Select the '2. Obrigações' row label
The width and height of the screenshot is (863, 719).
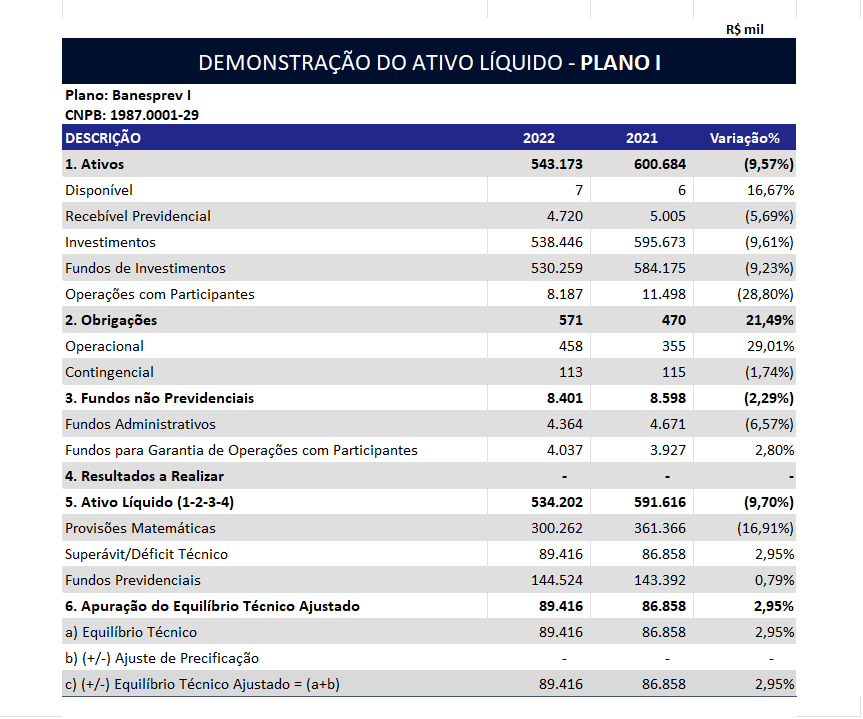(111, 320)
